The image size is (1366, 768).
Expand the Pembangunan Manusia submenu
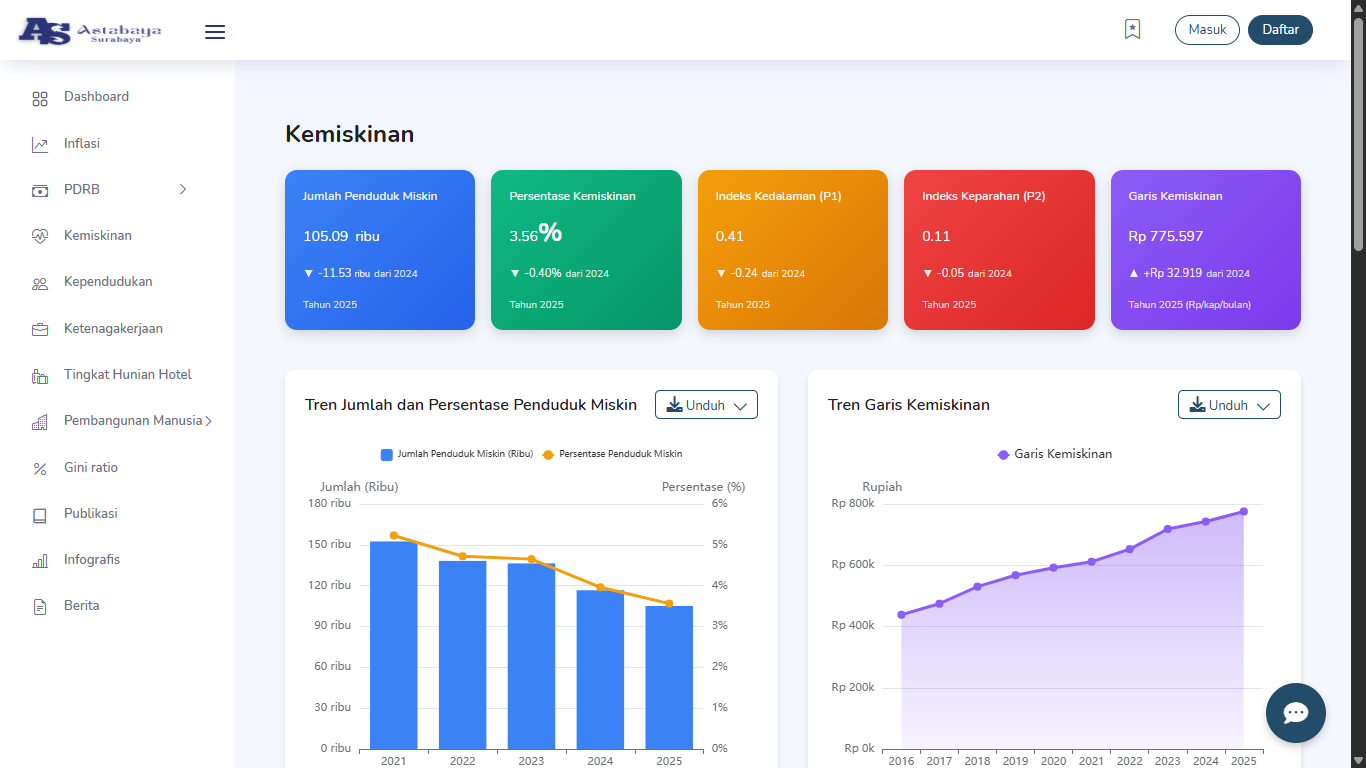click(x=208, y=421)
